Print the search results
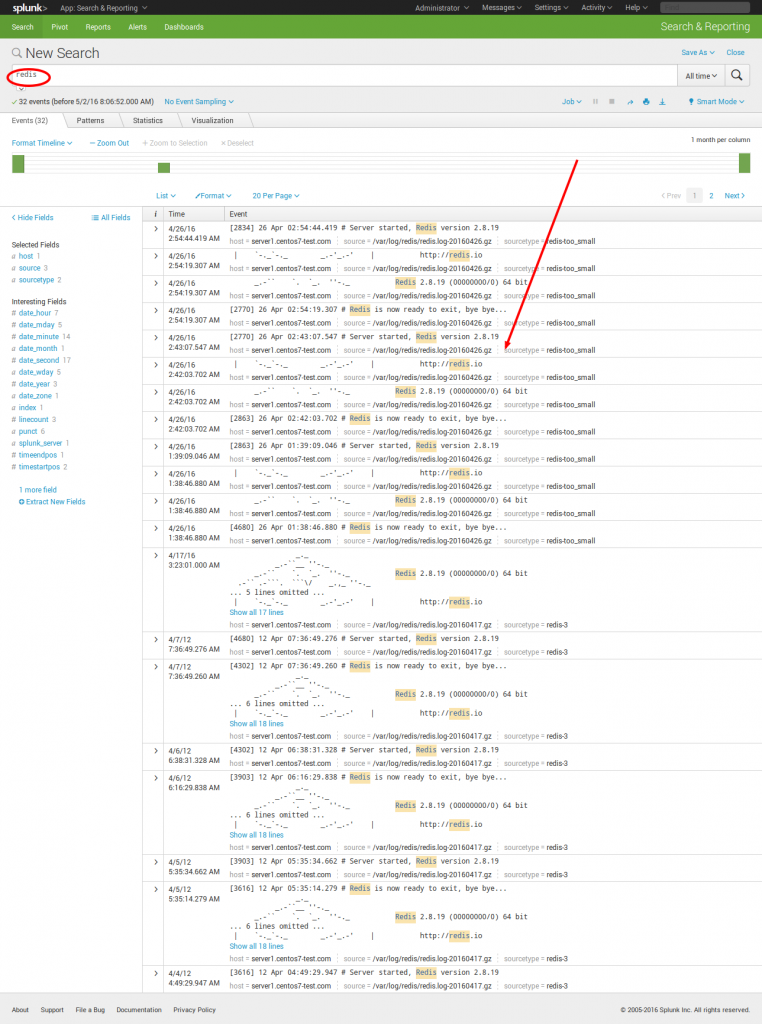The width and height of the screenshot is (762, 1024). [x=646, y=102]
